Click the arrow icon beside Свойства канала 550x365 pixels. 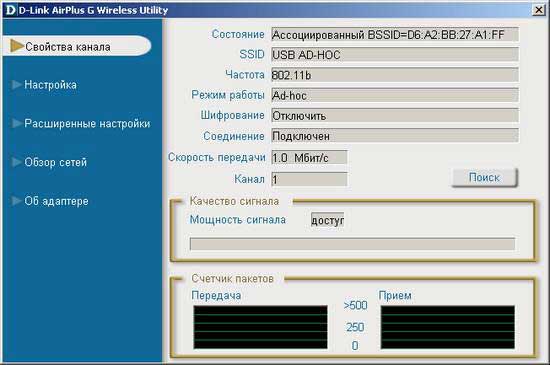[x=17, y=46]
